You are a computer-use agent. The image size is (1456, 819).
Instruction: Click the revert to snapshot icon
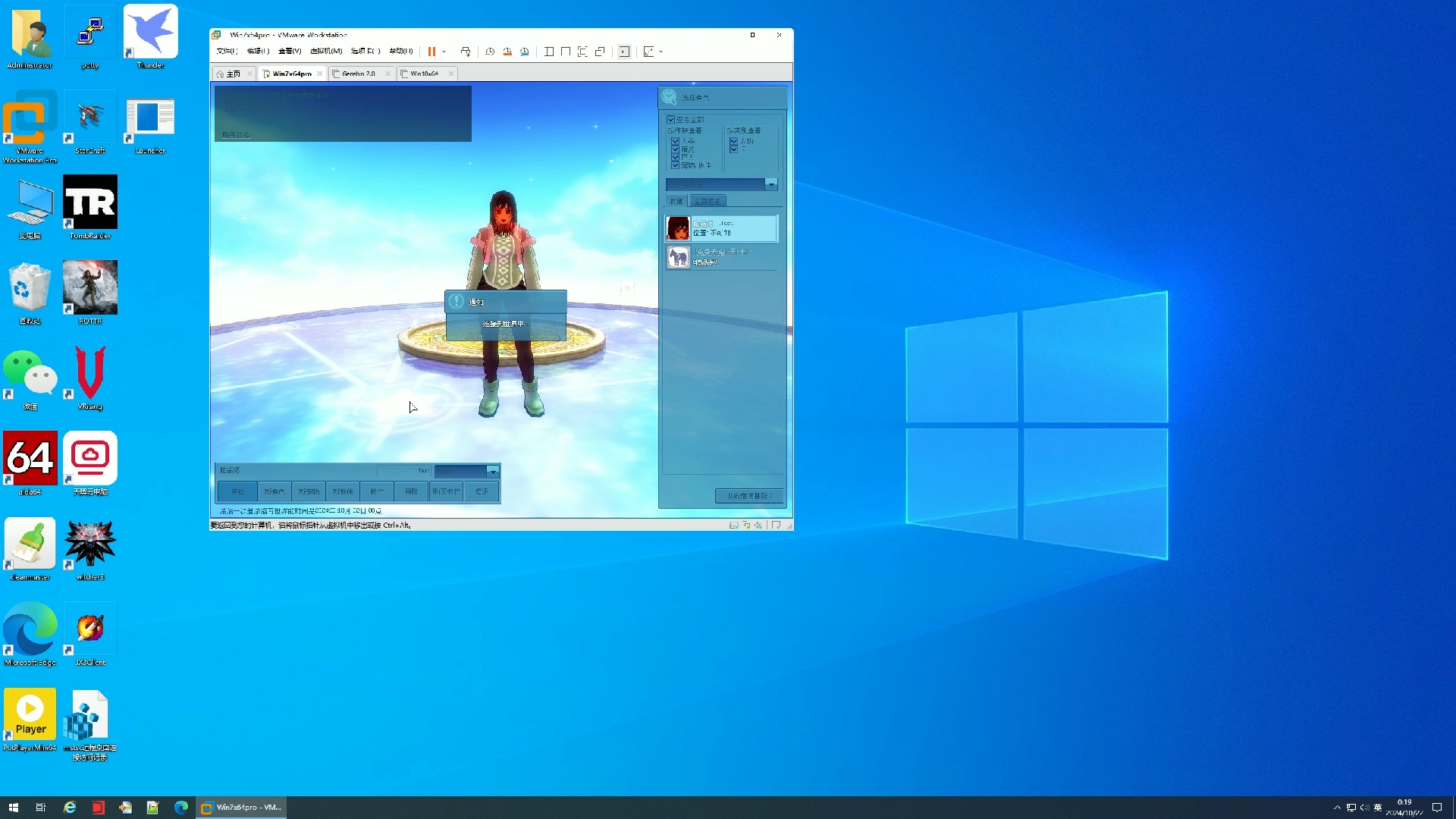[x=507, y=52]
